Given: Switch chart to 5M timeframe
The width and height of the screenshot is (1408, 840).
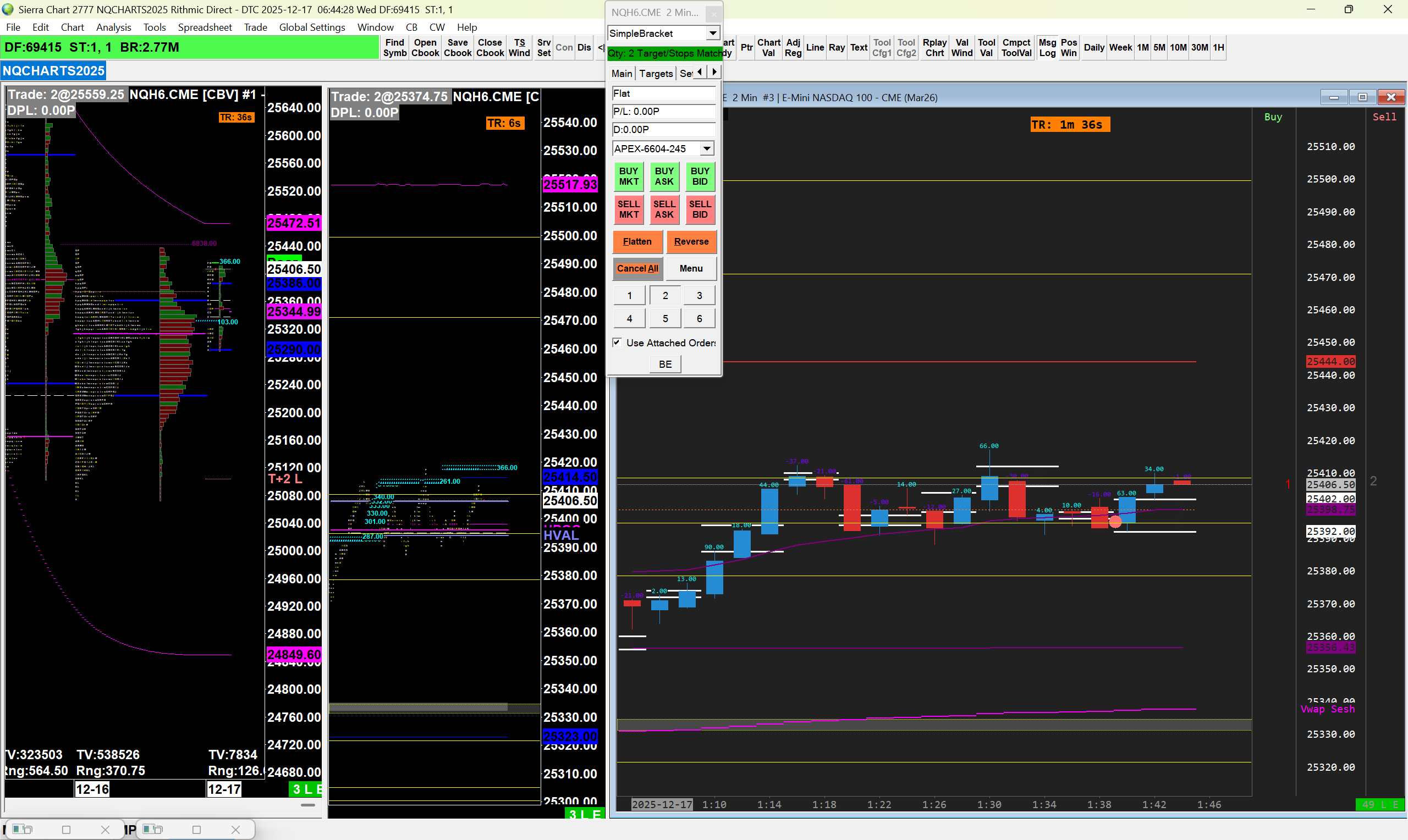Looking at the screenshot, I should [1159, 47].
